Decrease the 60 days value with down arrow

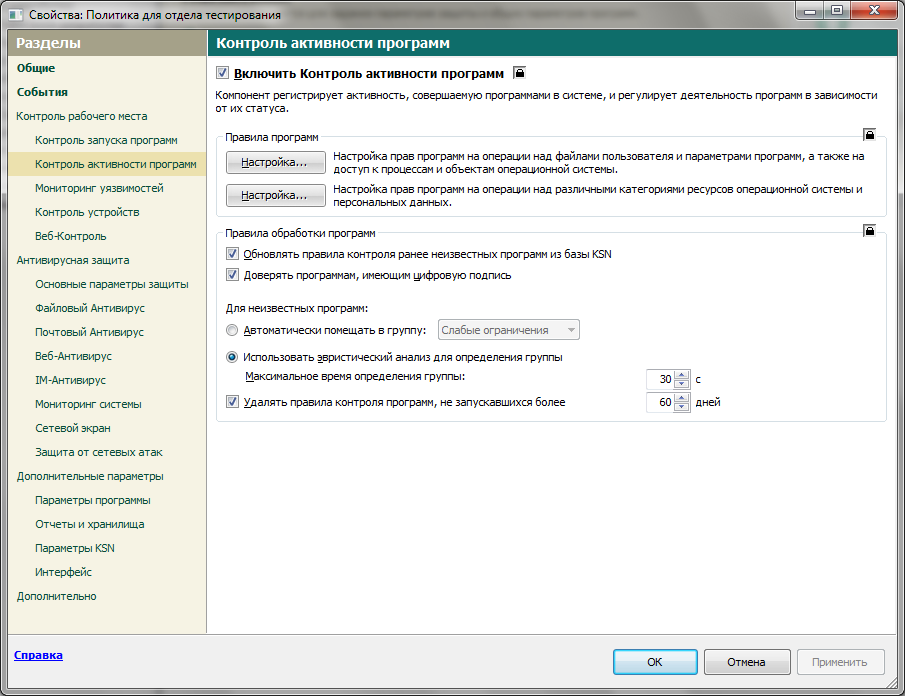(x=682, y=407)
